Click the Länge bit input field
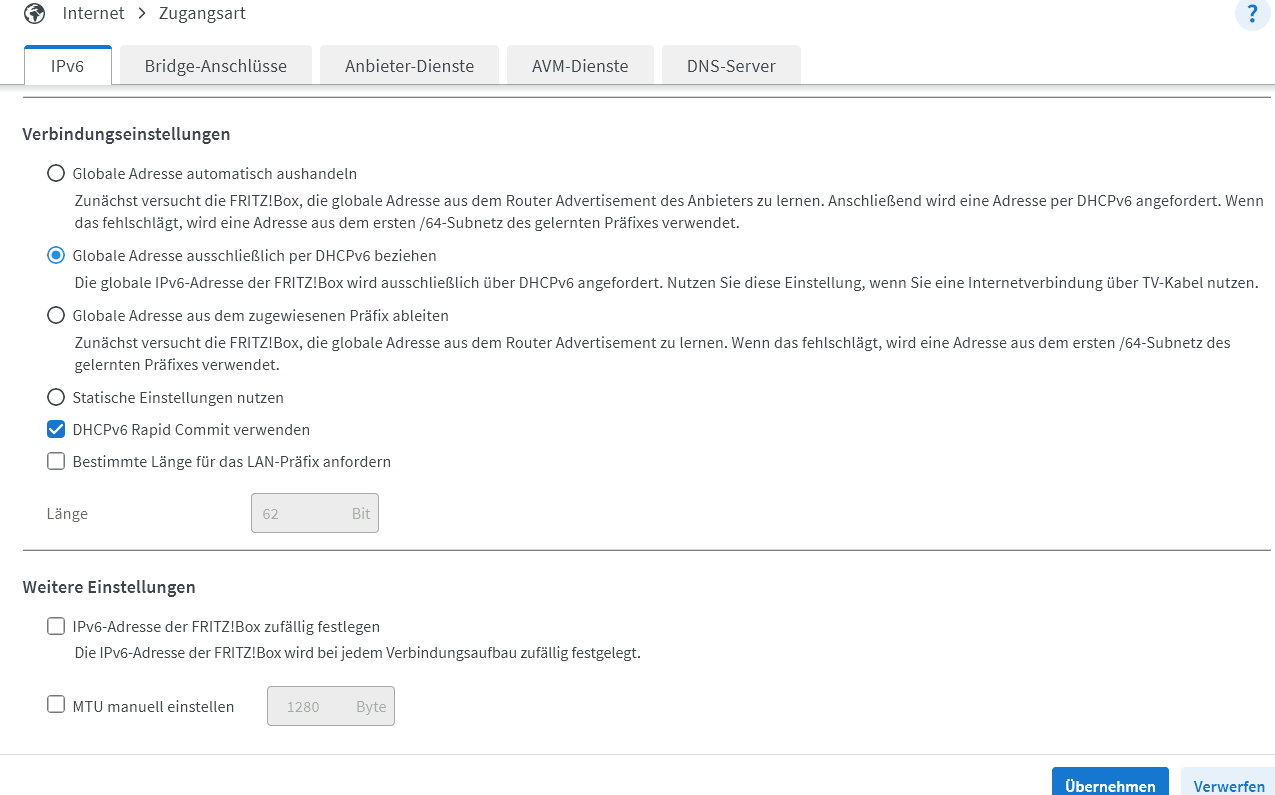Screen dimensions: 1275x795 [x=315, y=513]
